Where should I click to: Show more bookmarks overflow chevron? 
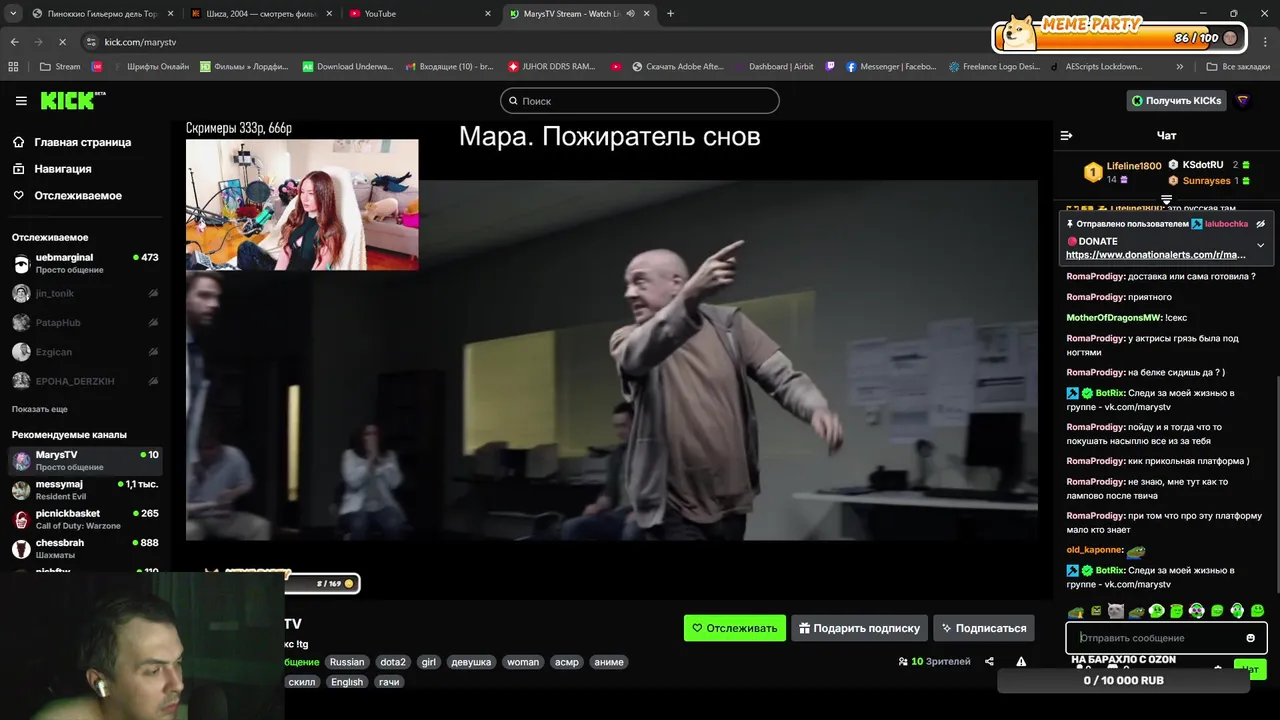tap(1180, 67)
